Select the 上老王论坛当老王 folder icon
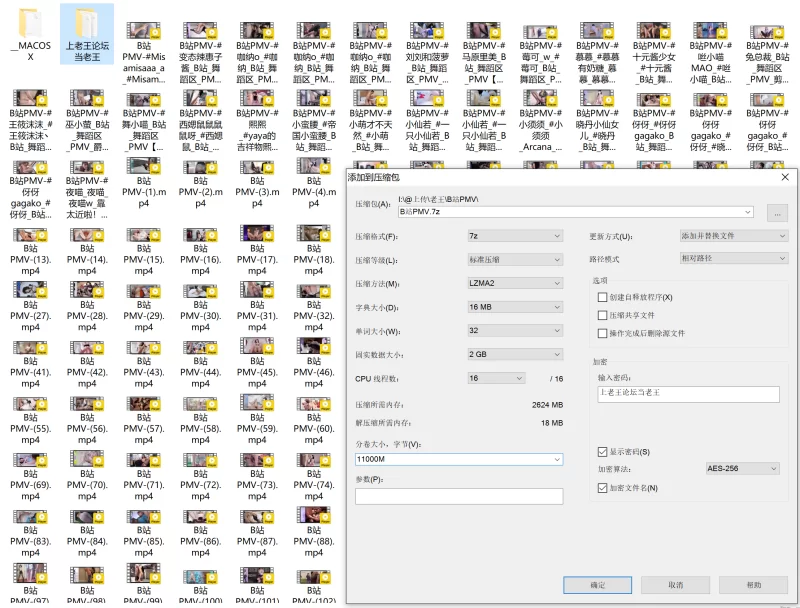 coord(87,22)
